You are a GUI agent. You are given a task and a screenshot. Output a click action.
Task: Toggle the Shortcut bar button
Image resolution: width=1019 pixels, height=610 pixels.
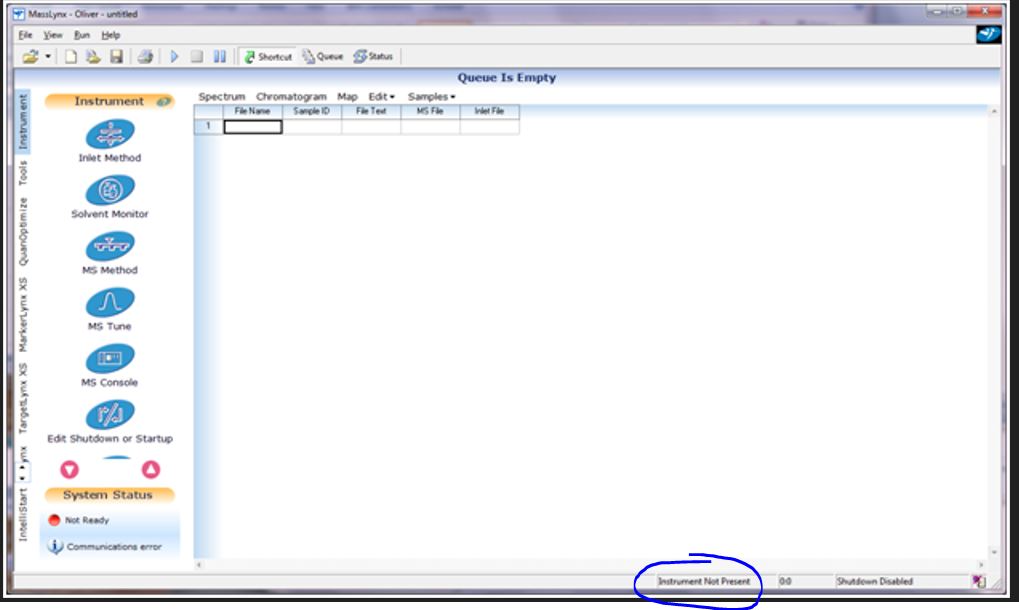pos(268,57)
